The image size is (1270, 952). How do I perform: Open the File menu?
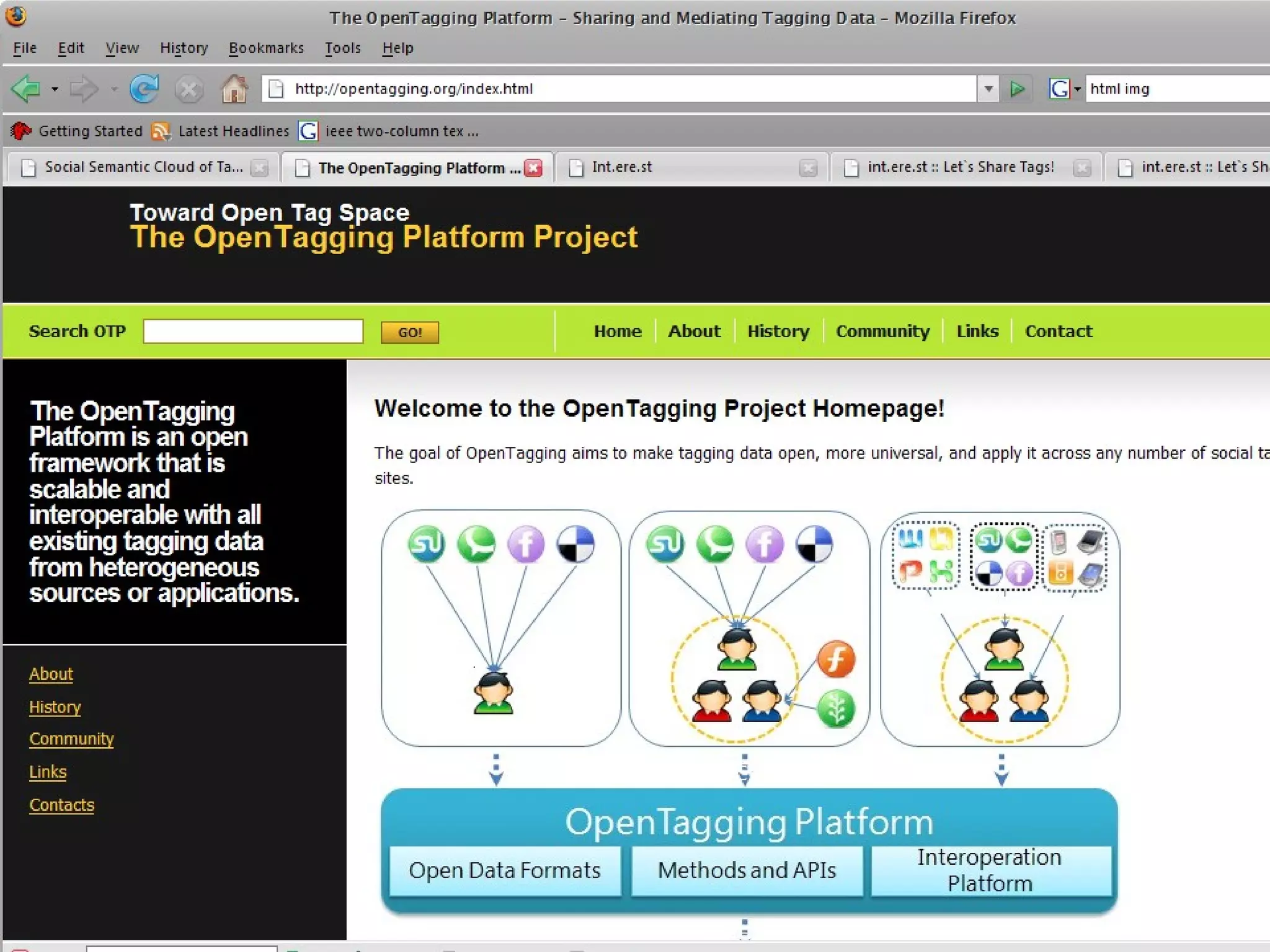(x=25, y=48)
